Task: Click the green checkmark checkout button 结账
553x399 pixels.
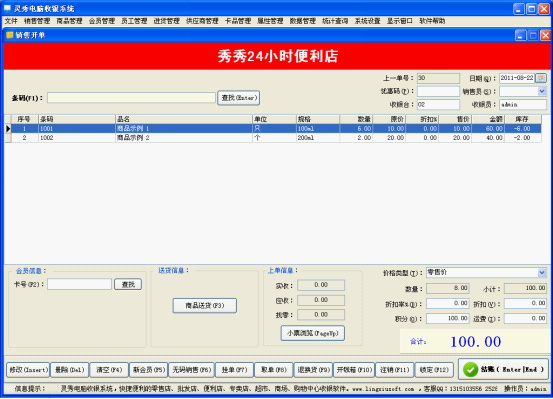Action: tap(503, 369)
